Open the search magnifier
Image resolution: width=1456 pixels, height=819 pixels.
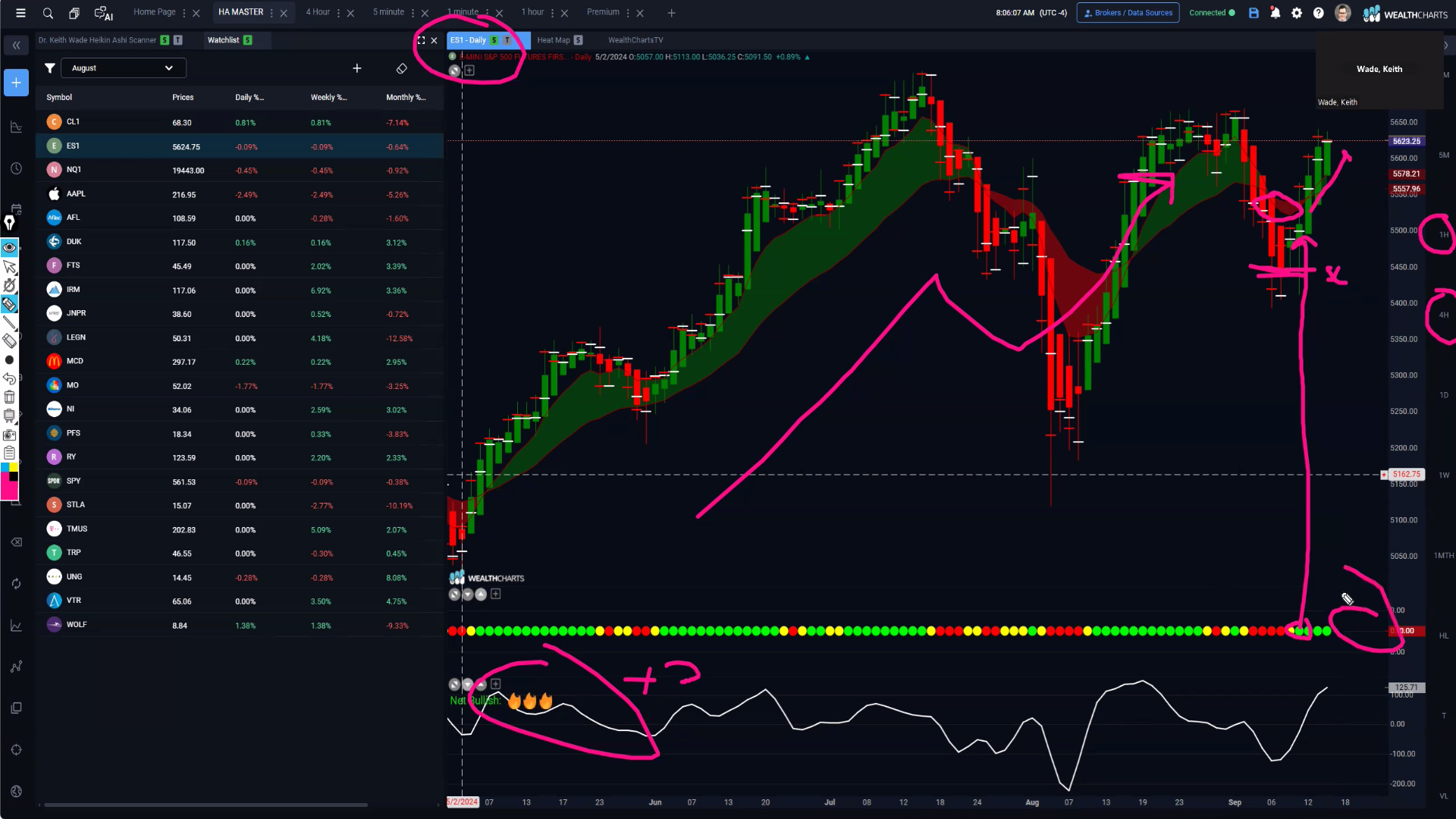(x=48, y=13)
